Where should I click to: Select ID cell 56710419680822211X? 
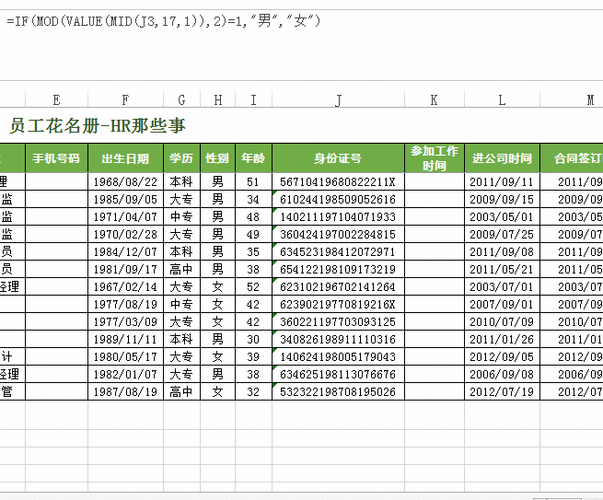coord(338,182)
